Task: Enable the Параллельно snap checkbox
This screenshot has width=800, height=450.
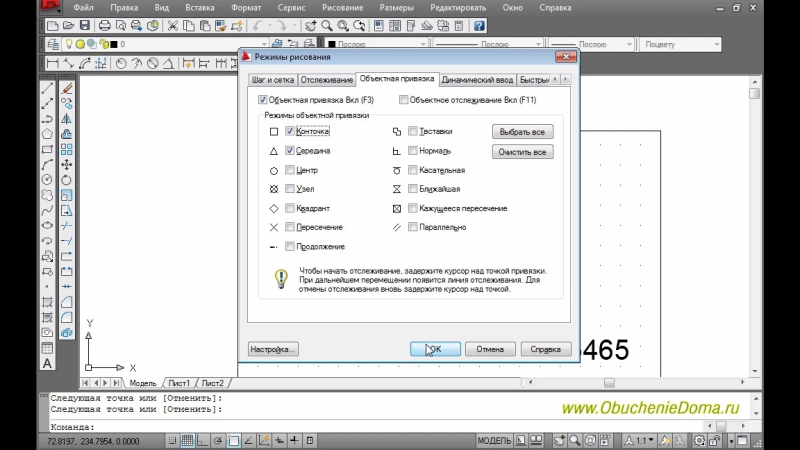Action: point(413,227)
